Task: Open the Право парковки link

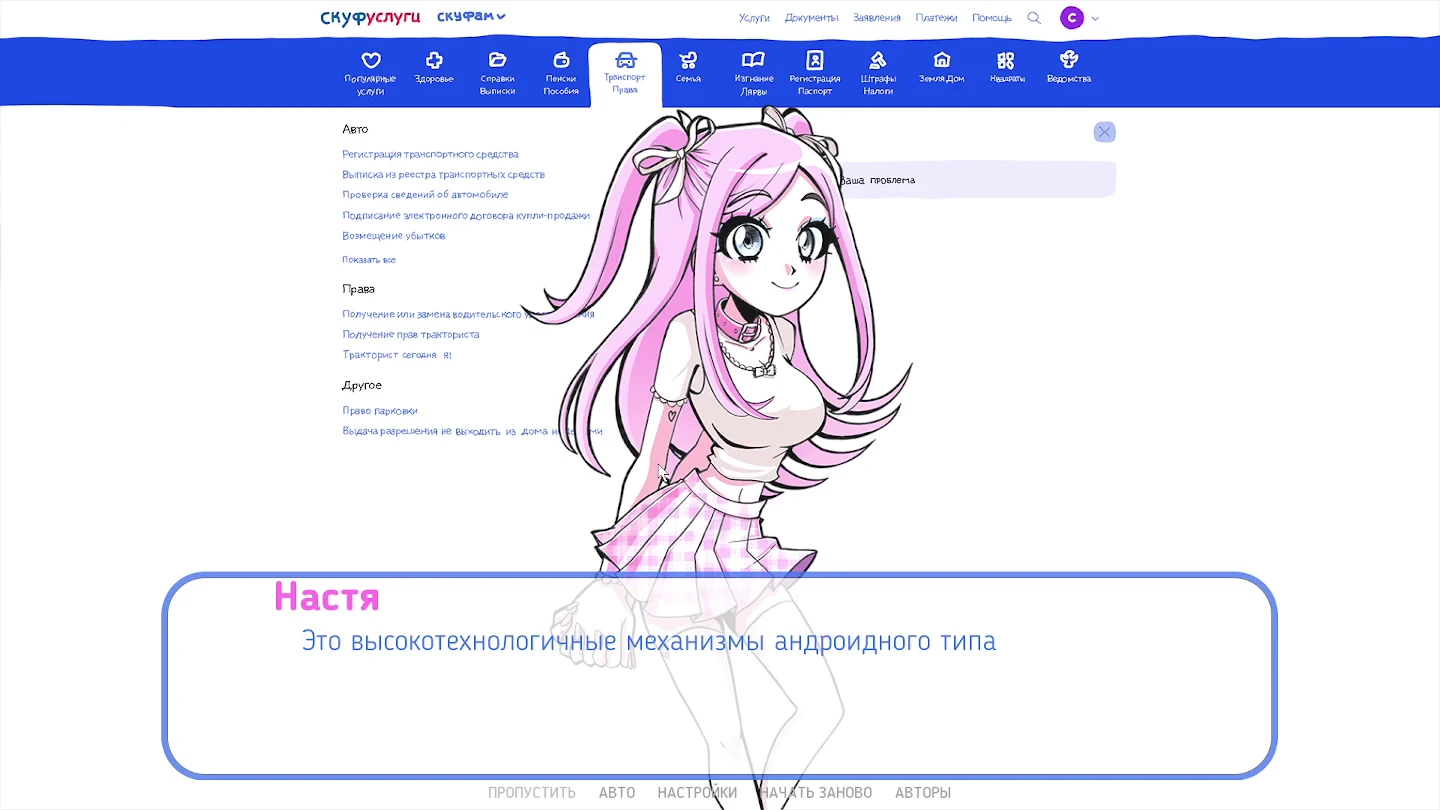Action: [x=380, y=411]
